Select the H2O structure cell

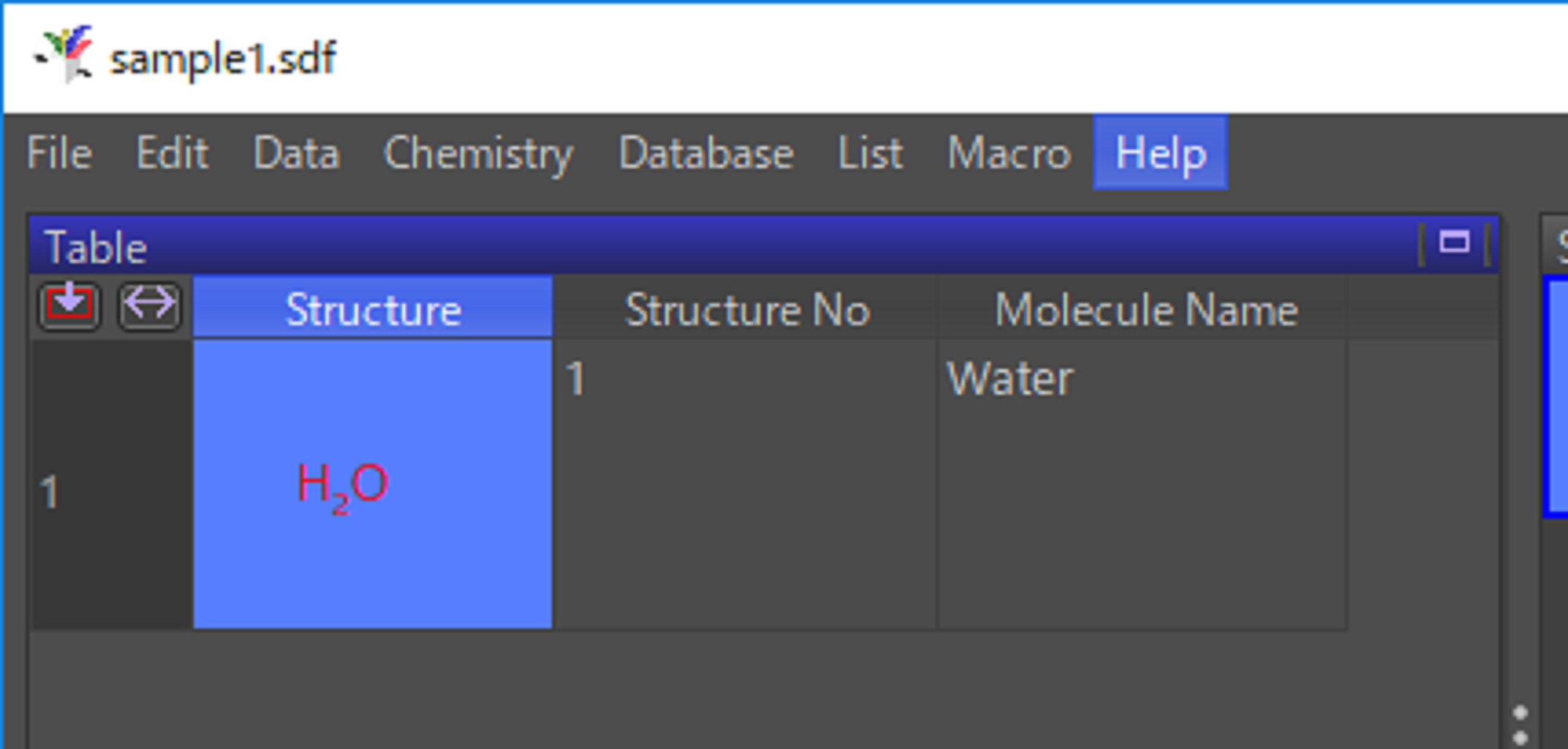373,484
